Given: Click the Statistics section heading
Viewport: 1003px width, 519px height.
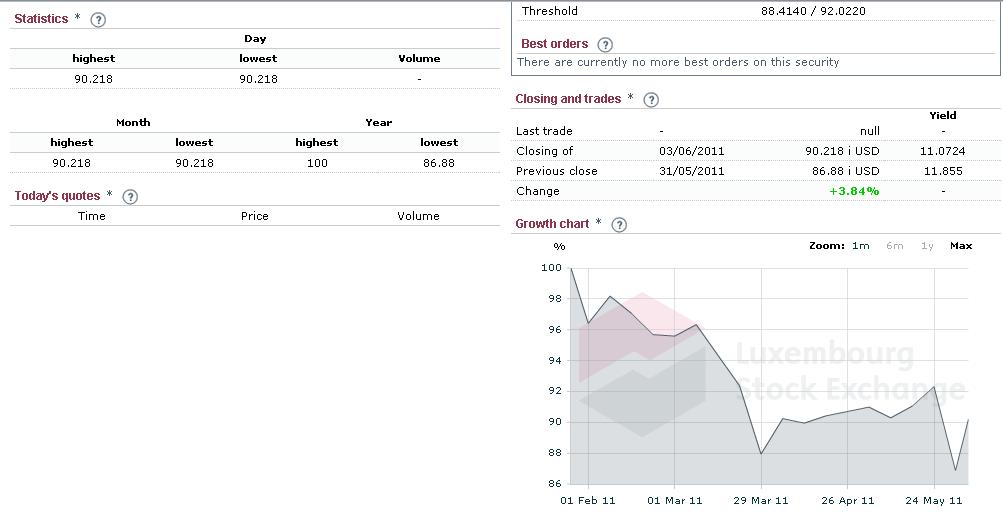Looking at the screenshot, I should click(x=41, y=19).
